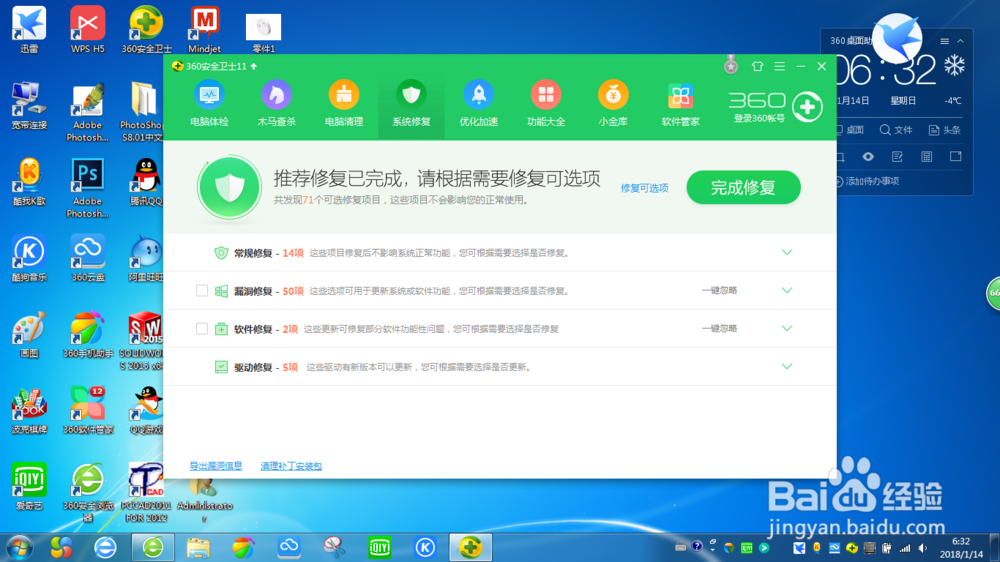Open 波克棋牌 desktop shortcut
The image size is (1000, 562).
pyautogui.click(x=29, y=411)
